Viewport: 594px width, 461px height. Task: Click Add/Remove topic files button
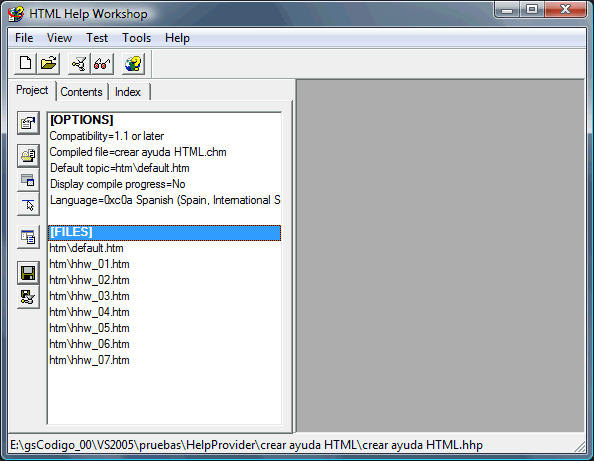[28, 155]
